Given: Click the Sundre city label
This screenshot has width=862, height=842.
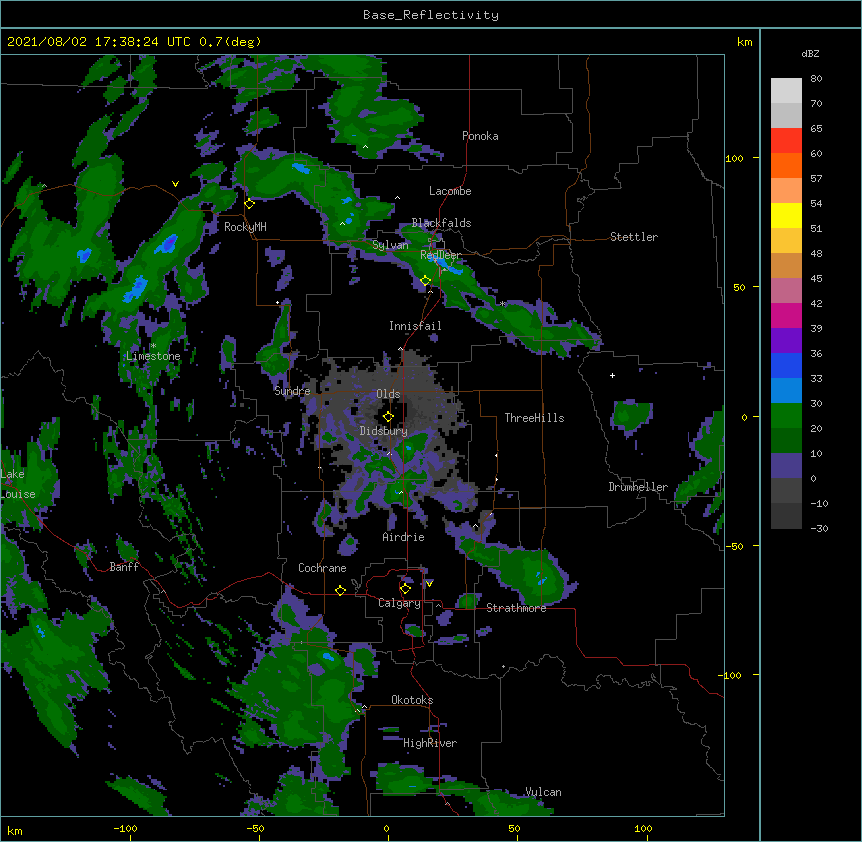Looking at the screenshot, I should 292,391.
